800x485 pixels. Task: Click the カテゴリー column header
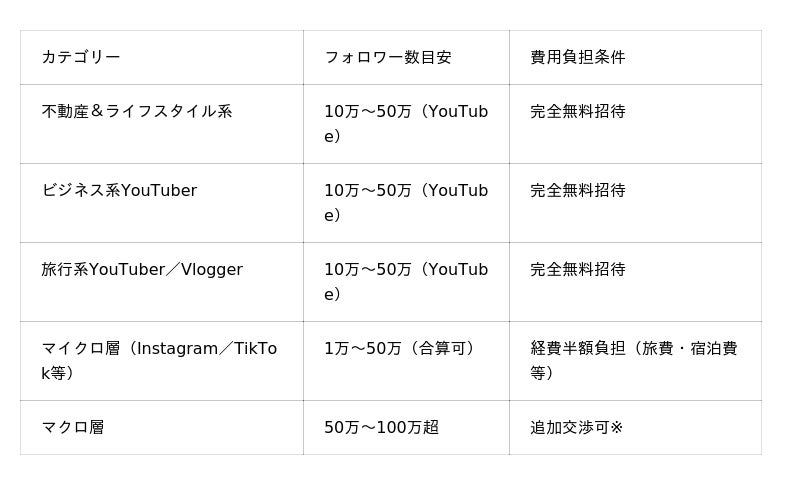81,57
